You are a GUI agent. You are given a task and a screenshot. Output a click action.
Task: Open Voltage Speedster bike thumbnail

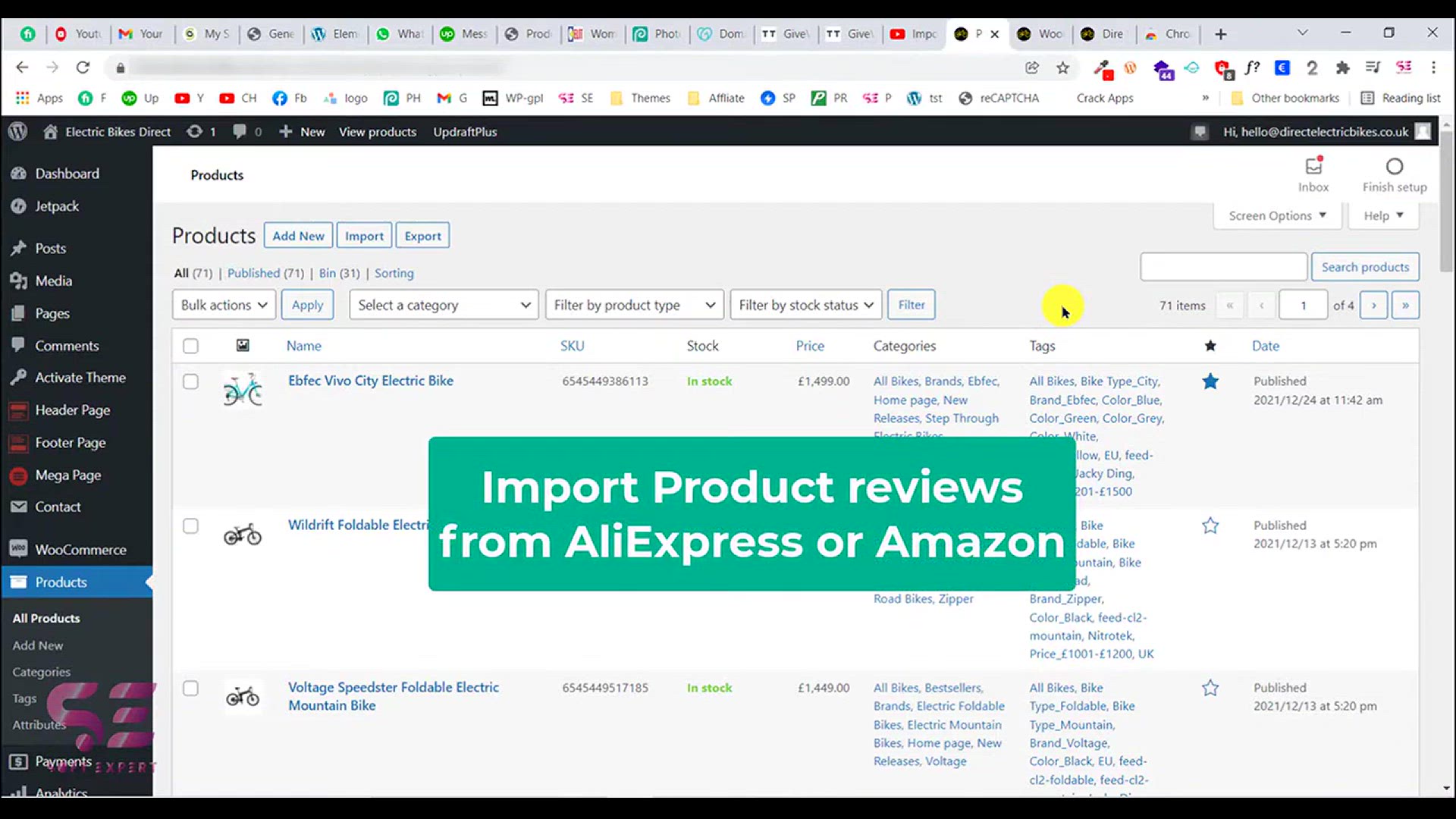[x=243, y=697]
